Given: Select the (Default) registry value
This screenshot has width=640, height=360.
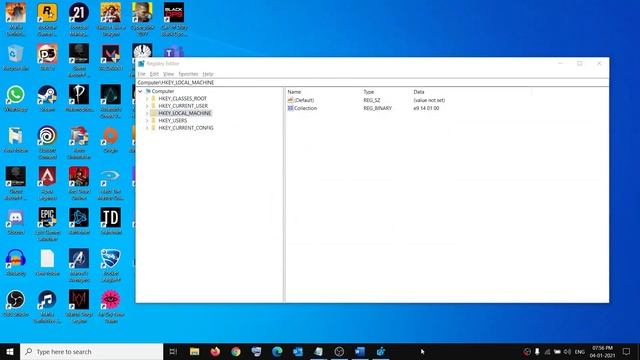Looking at the screenshot, I should point(304,100).
